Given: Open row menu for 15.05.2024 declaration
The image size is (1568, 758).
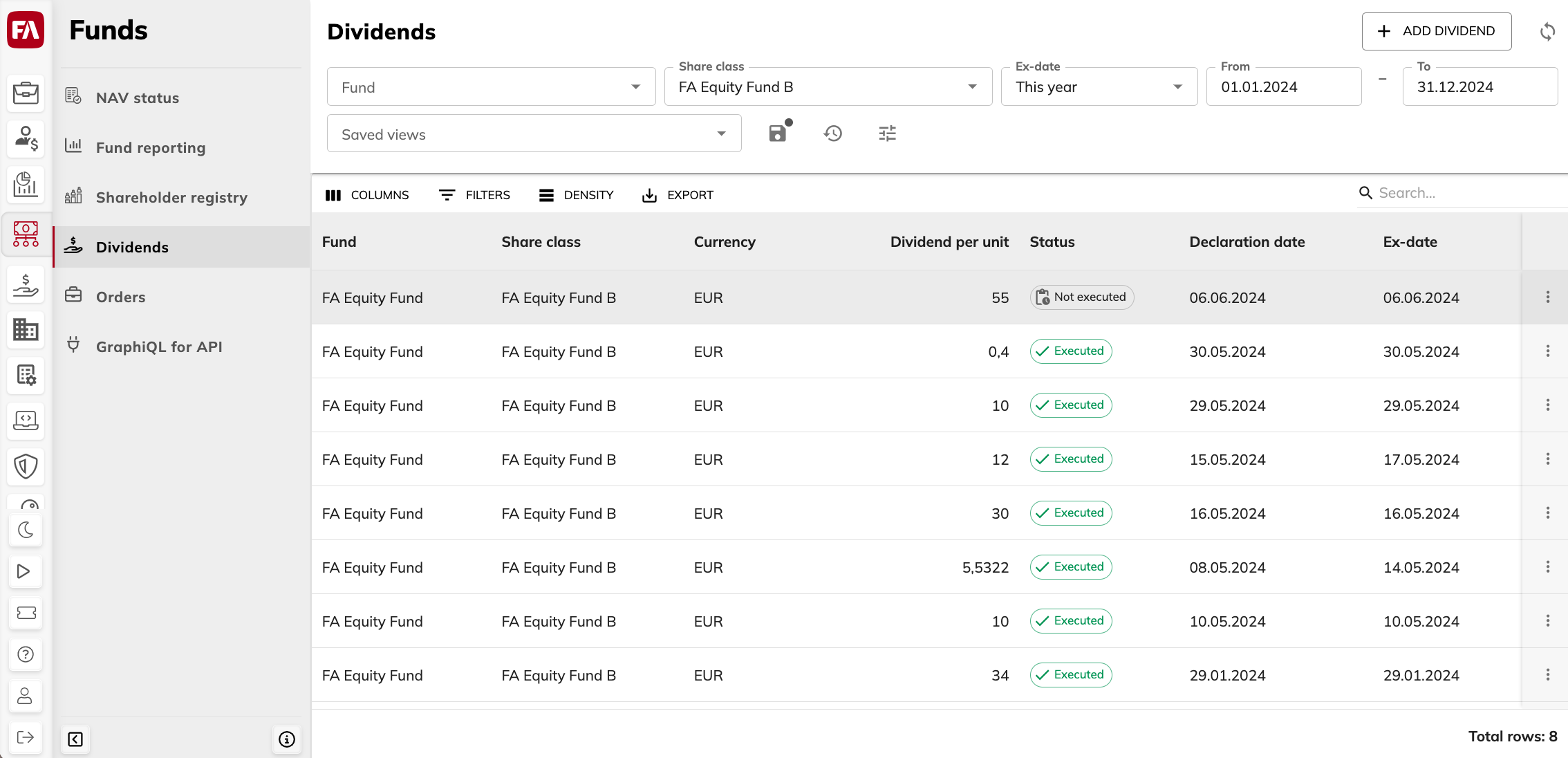Looking at the screenshot, I should click(x=1547, y=459).
